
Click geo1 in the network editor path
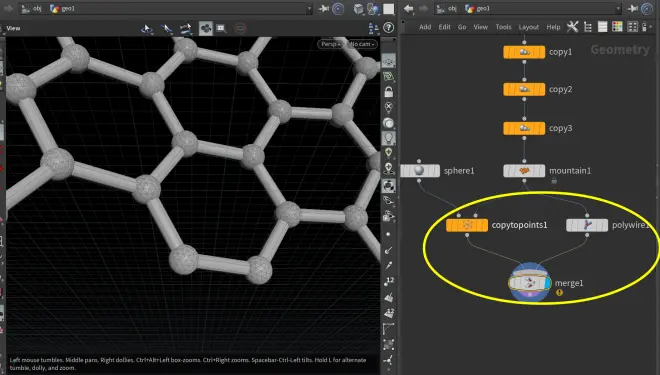pos(477,8)
